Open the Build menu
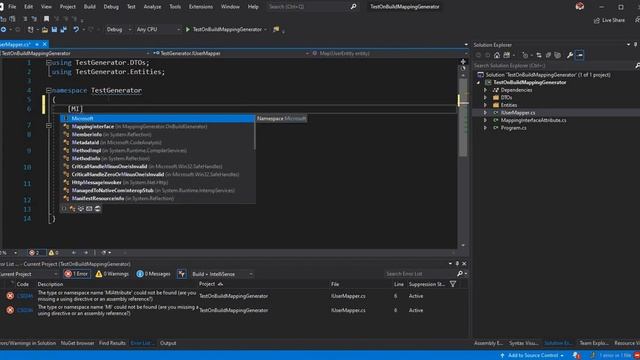640x360 pixels. pyautogui.click(x=89, y=7)
